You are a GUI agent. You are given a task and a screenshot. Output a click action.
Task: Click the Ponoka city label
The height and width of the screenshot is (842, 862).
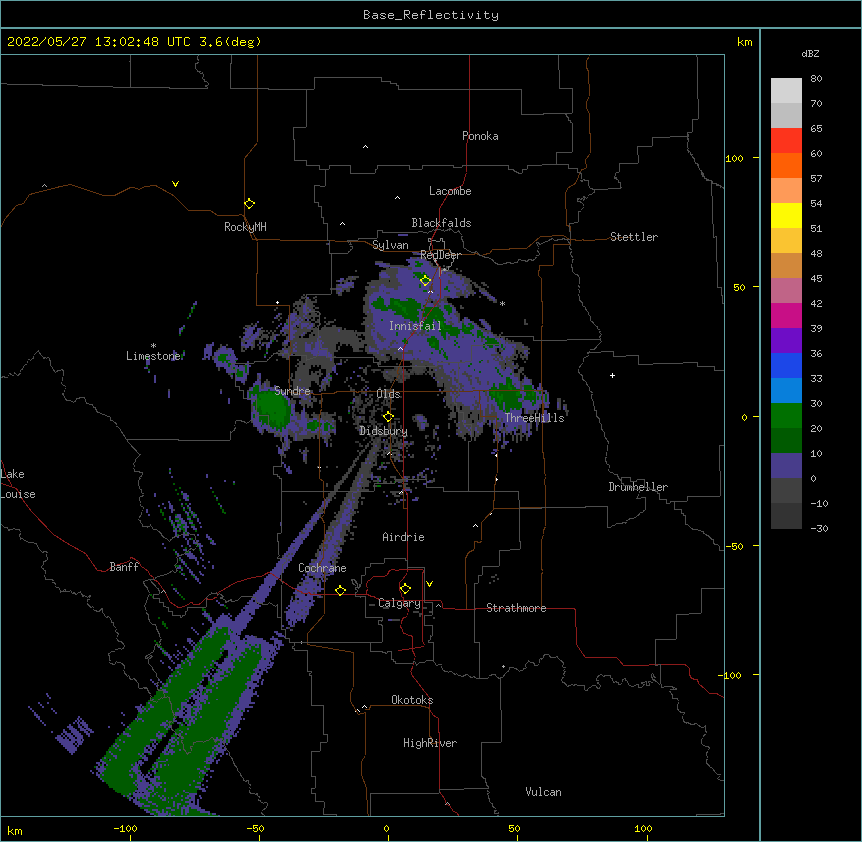[x=480, y=136]
